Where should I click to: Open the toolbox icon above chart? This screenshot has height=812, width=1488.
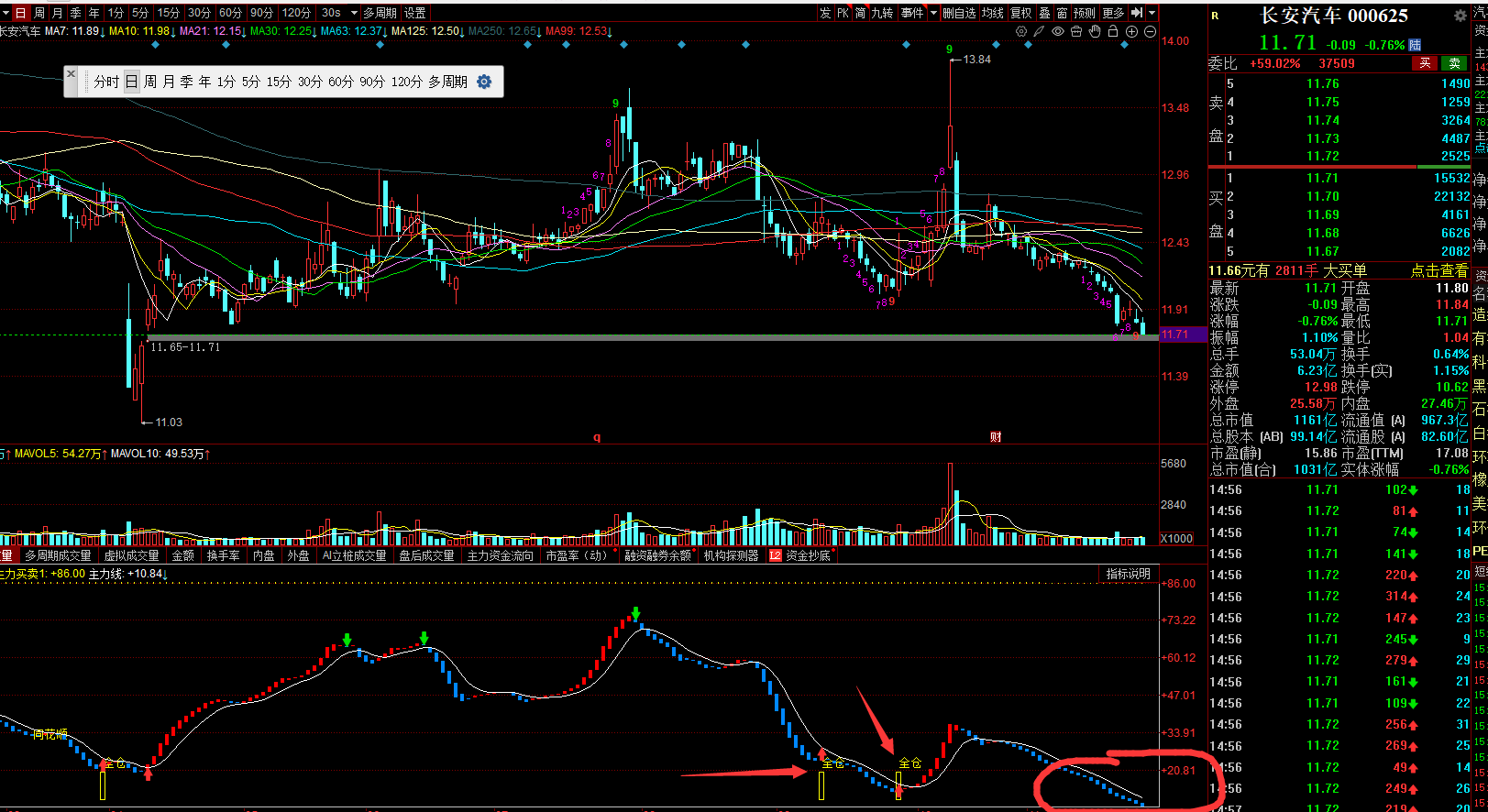pyautogui.click(x=1076, y=31)
